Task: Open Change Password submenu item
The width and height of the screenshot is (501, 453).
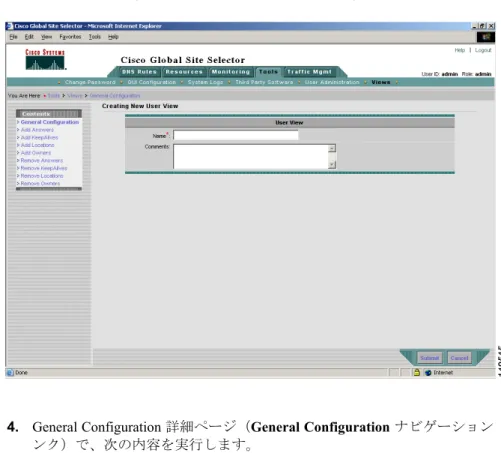Action: pyautogui.click(x=90, y=82)
